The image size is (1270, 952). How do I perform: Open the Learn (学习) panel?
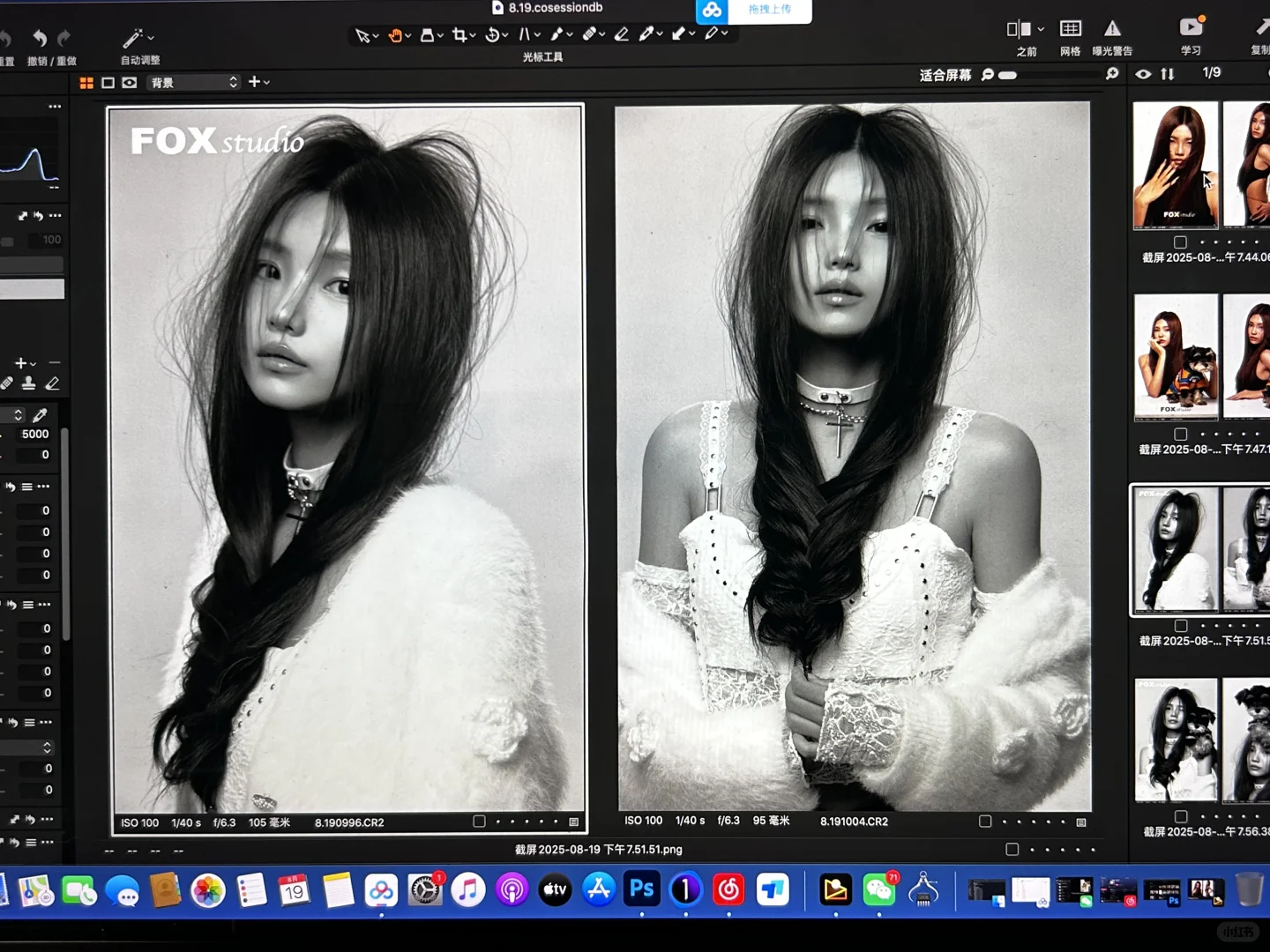click(1192, 27)
